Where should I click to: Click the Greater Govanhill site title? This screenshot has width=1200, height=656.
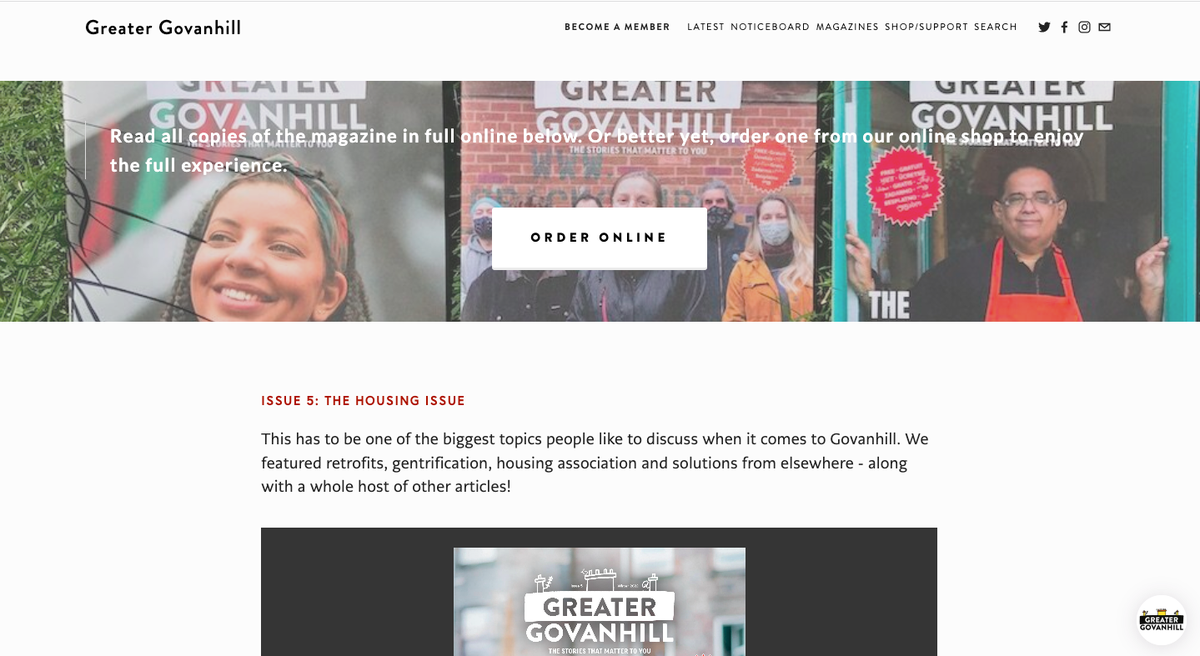pyautogui.click(x=163, y=27)
